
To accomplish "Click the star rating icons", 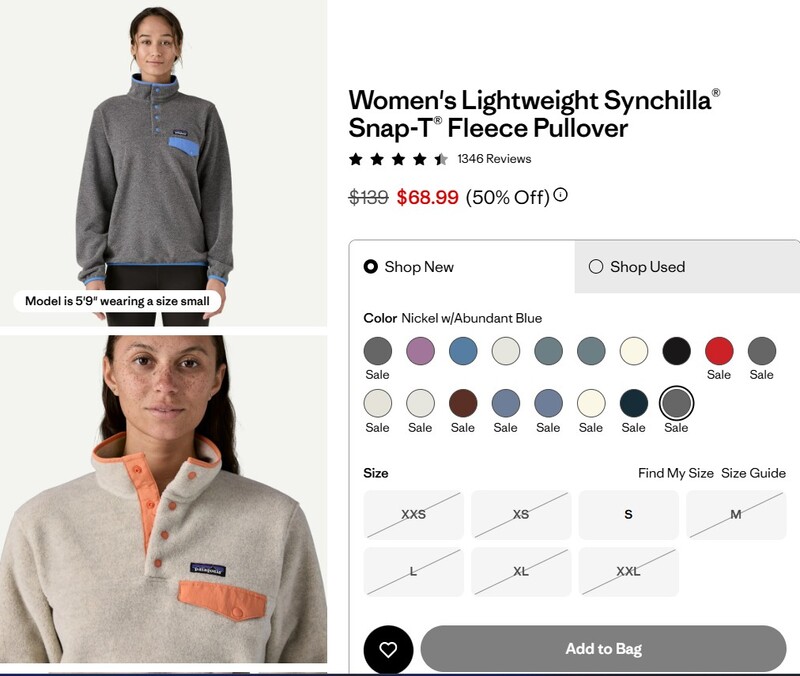I will 398,159.
